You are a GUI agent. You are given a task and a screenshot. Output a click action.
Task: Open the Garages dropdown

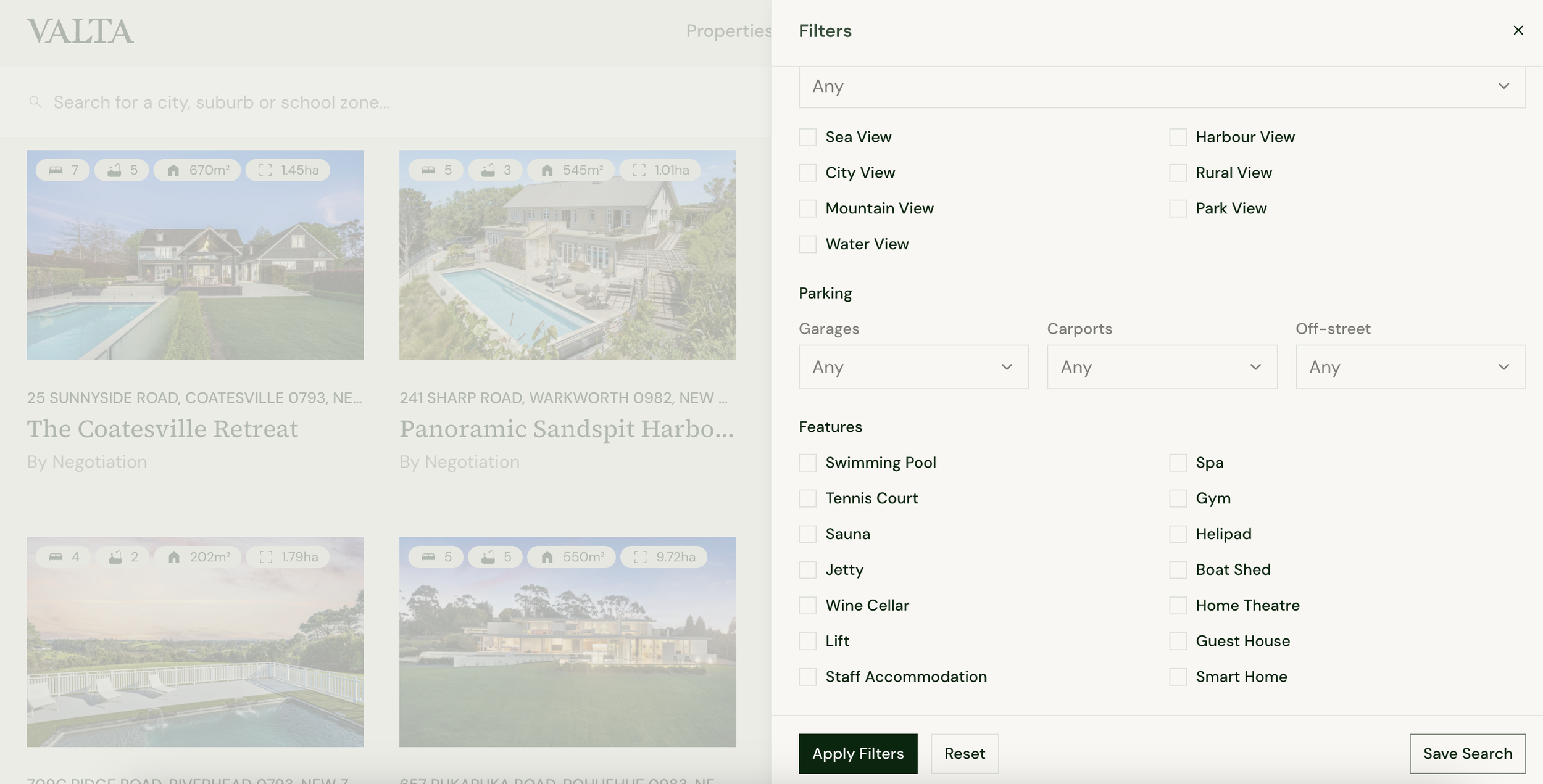[x=913, y=367]
